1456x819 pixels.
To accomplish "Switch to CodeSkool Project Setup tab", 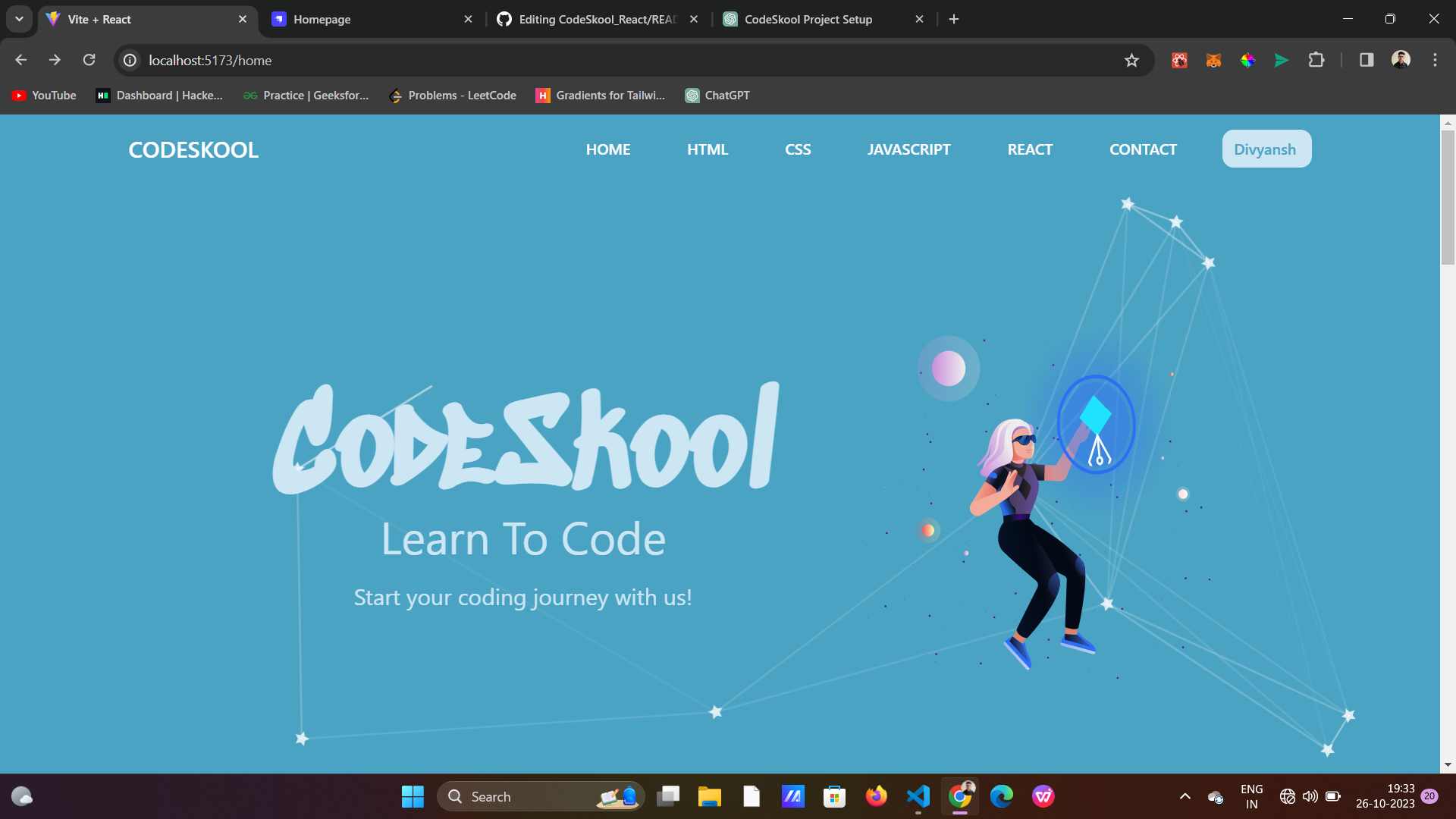I will pyautogui.click(x=819, y=20).
